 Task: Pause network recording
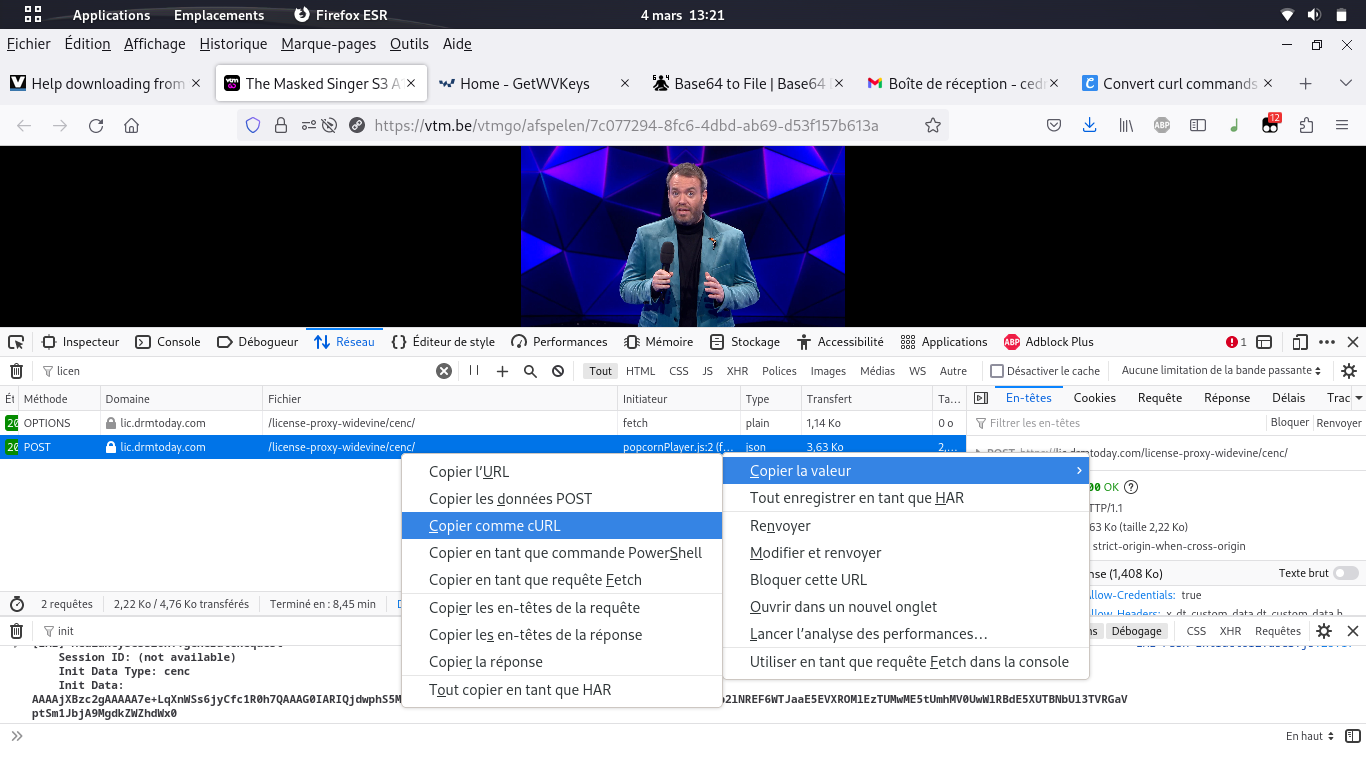[474, 371]
